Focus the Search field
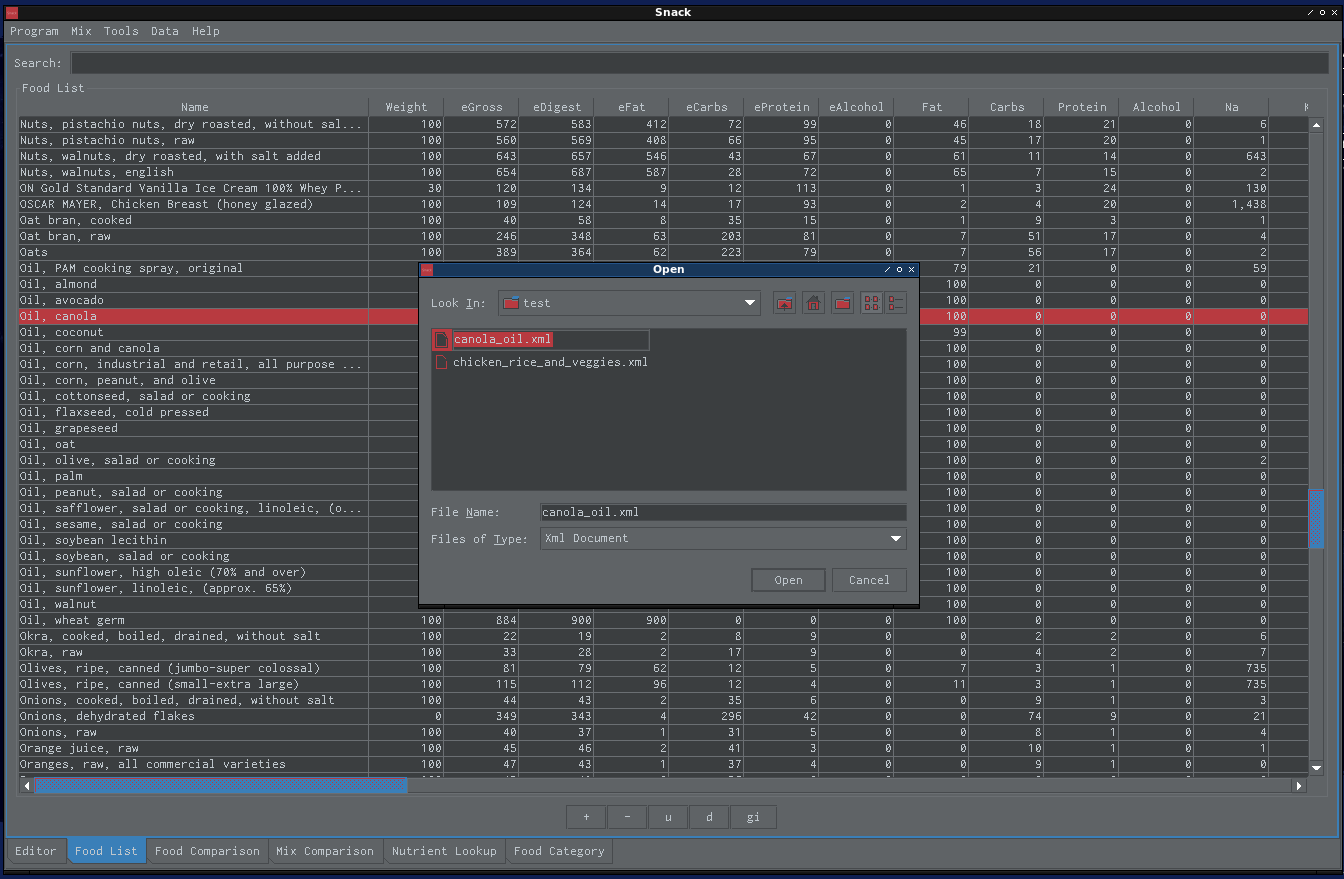 tap(699, 63)
